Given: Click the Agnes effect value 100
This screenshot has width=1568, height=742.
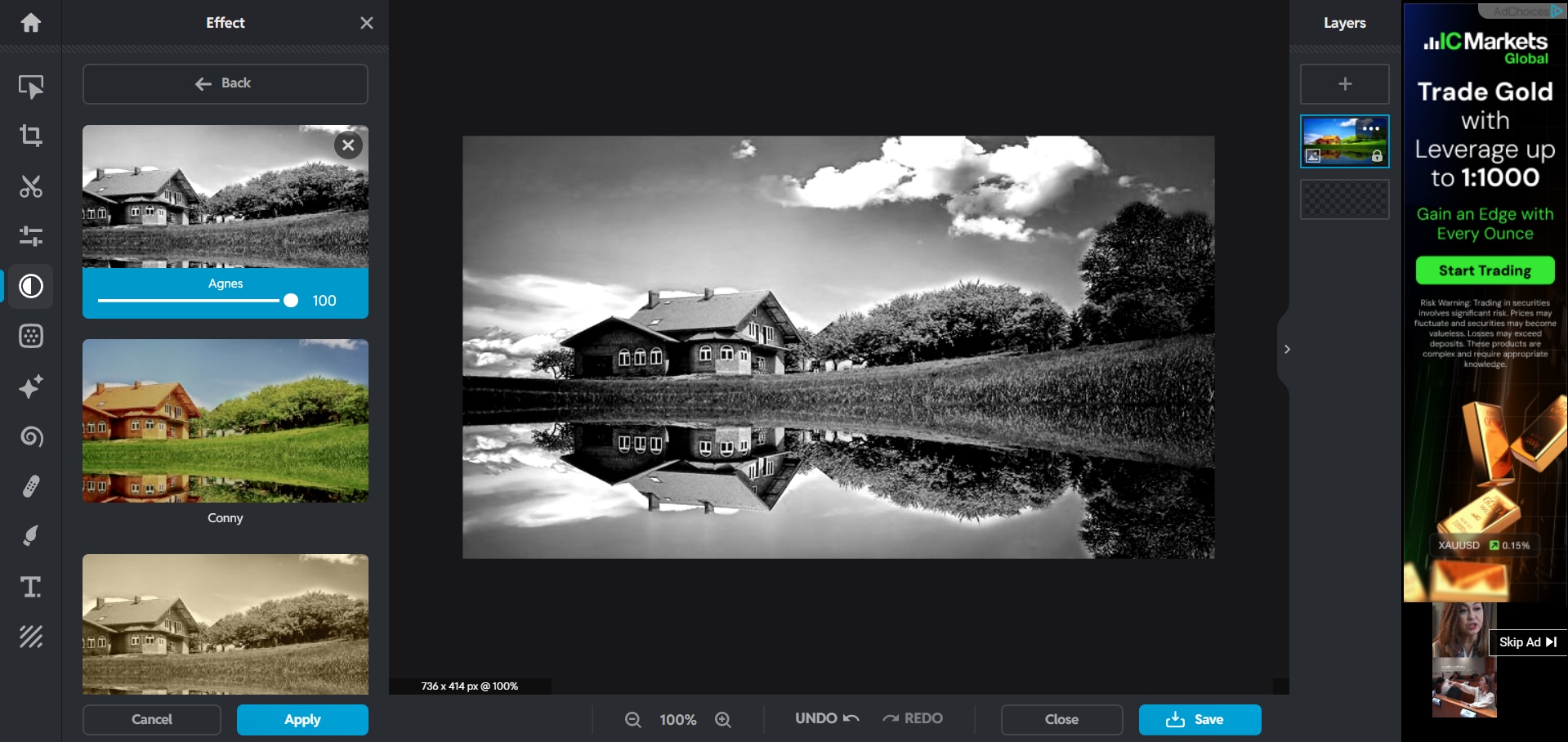Looking at the screenshot, I should click(324, 301).
